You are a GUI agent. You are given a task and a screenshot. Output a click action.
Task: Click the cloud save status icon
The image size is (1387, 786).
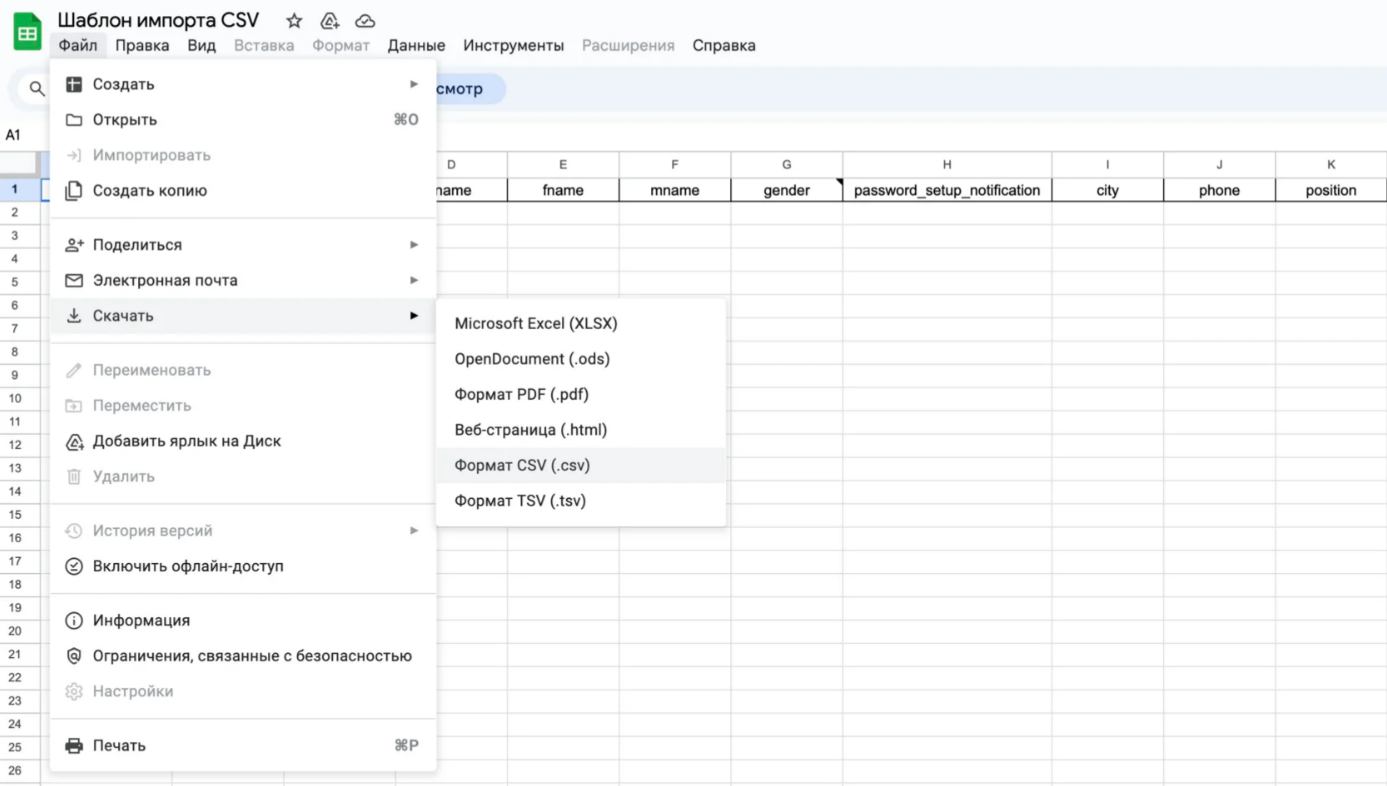coord(365,21)
